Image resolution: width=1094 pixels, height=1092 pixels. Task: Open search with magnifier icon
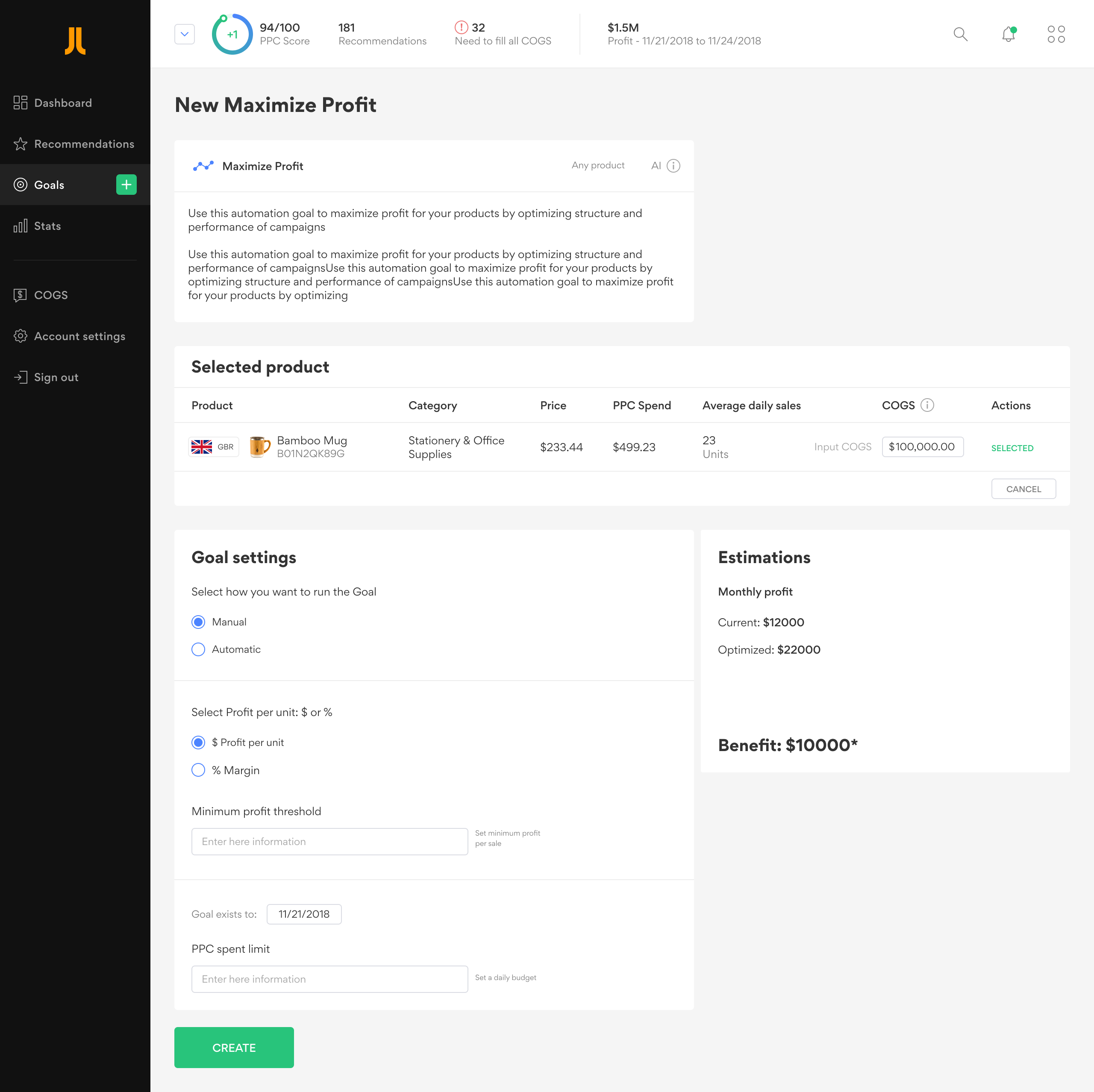(960, 34)
